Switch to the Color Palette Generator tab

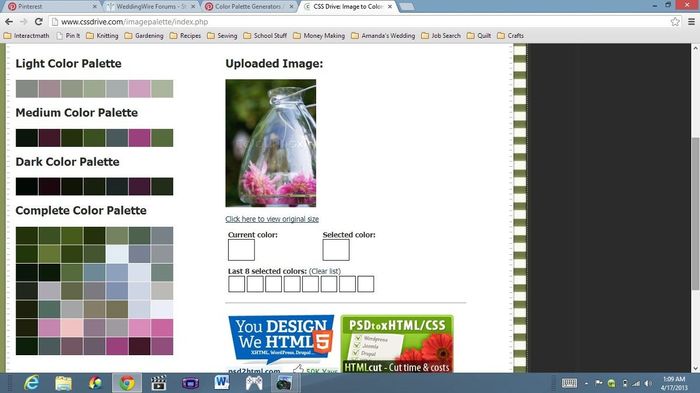pos(249,7)
